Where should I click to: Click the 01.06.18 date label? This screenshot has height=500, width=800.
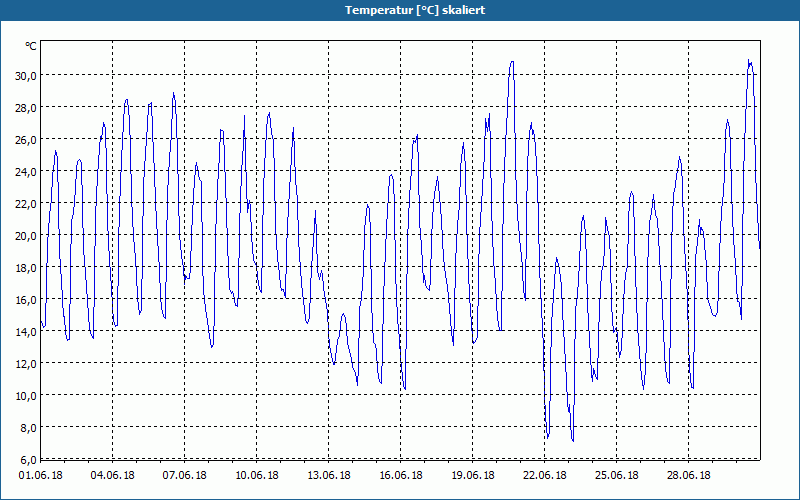[41, 475]
